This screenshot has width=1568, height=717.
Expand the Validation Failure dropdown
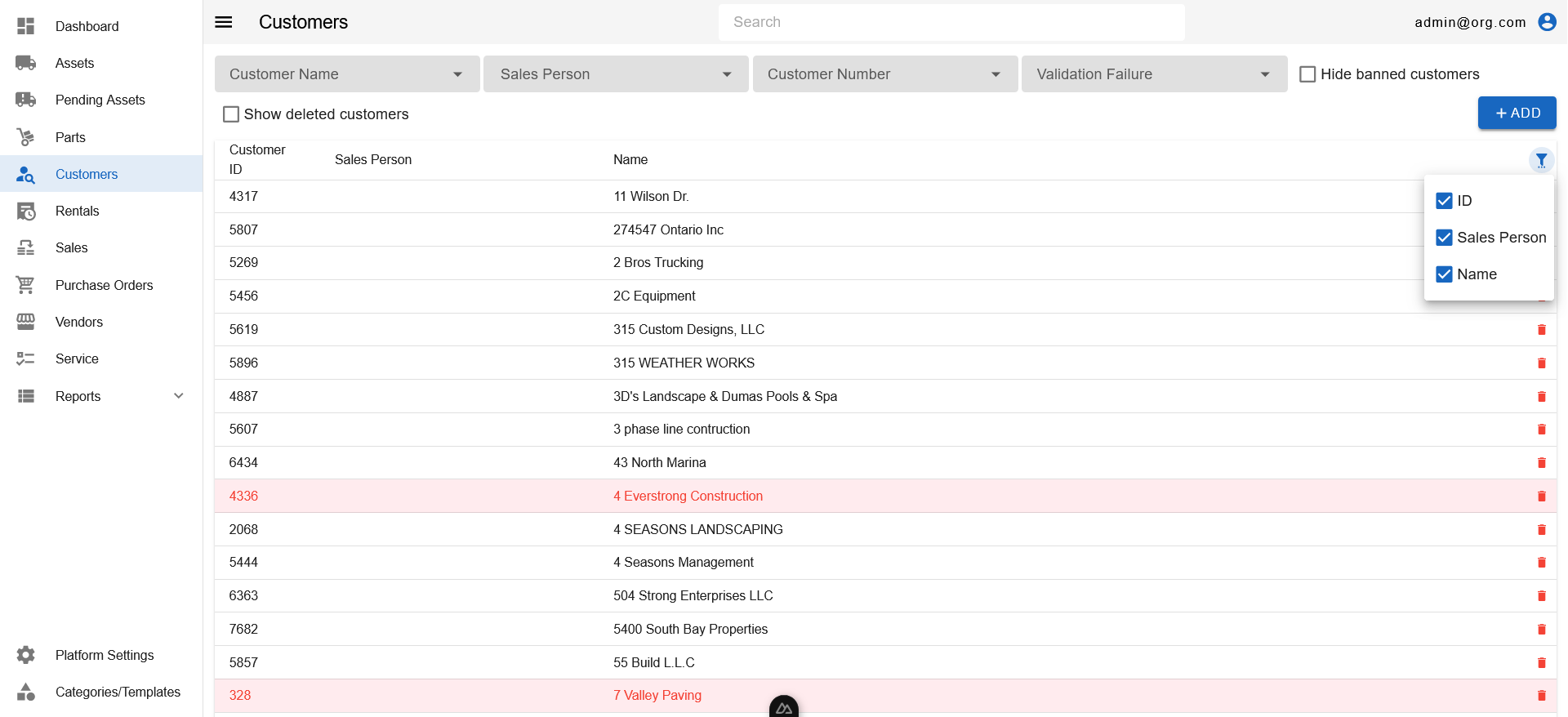(1153, 74)
